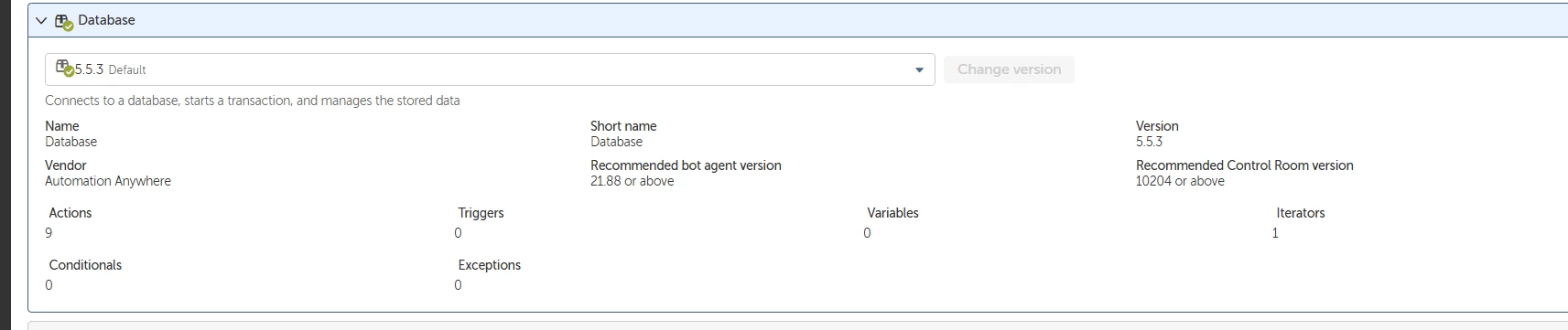Collapse the Database package section chevron
Image resolution: width=1568 pixels, height=330 pixels.
pyautogui.click(x=41, y=20)
